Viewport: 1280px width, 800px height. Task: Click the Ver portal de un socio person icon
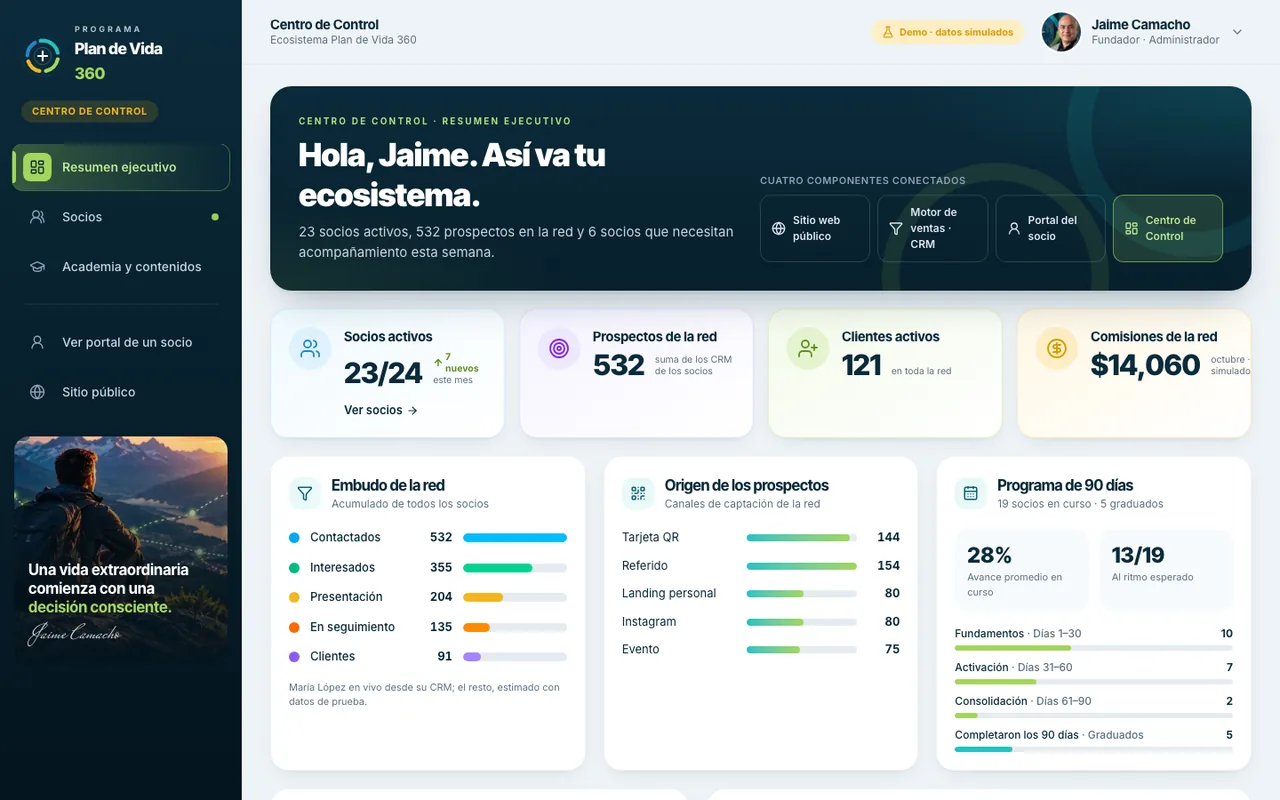point(38,342)
